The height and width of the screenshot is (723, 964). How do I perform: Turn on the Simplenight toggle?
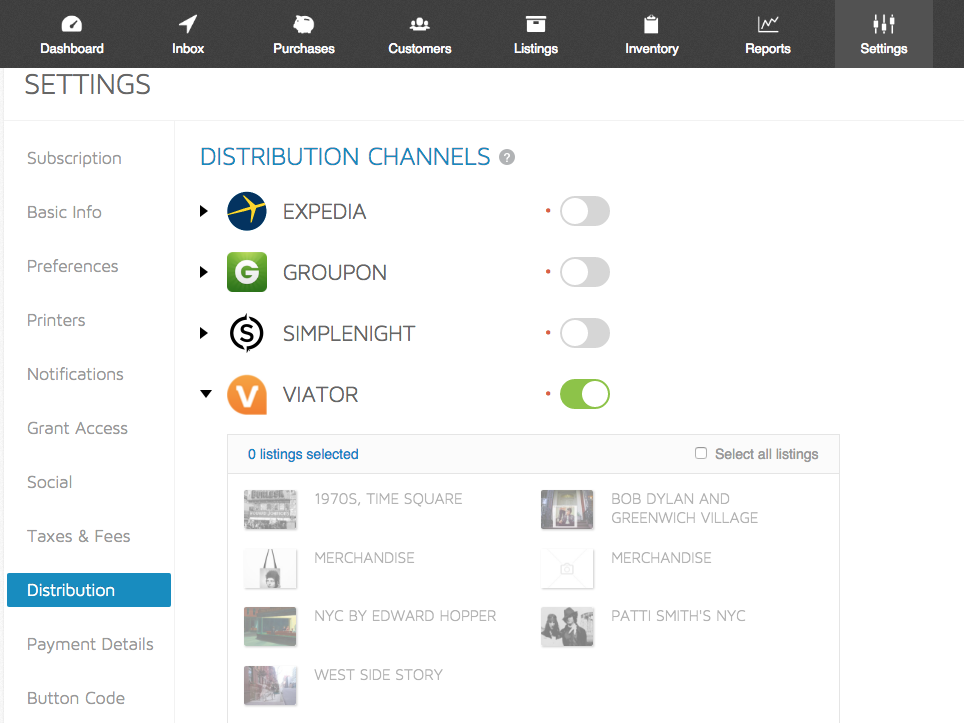tap(585, 333)
